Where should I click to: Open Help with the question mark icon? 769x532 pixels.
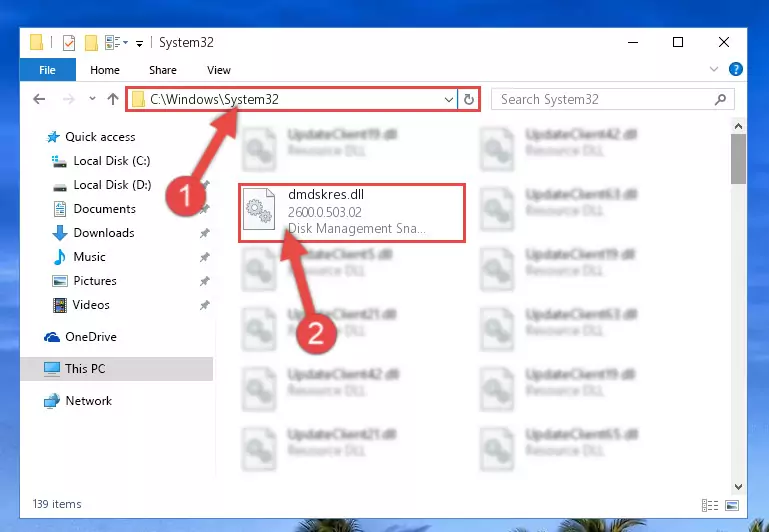click(735, 69)
